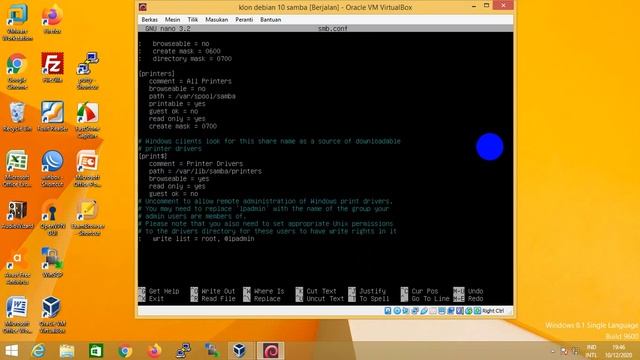Open the Bantuan menu
Image resolution: width=640 pixels, height=360 pixels.
pos(270,20)
